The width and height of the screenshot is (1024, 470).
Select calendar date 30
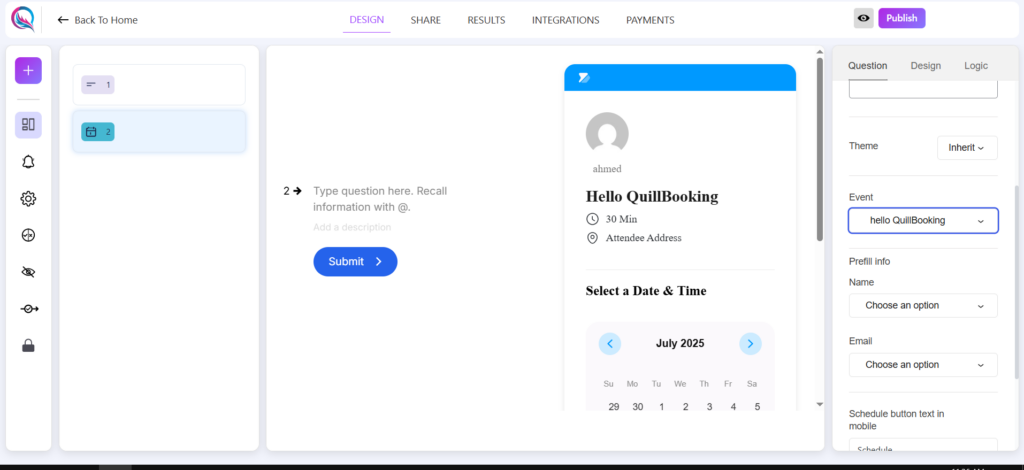click(x=638, y=407)
